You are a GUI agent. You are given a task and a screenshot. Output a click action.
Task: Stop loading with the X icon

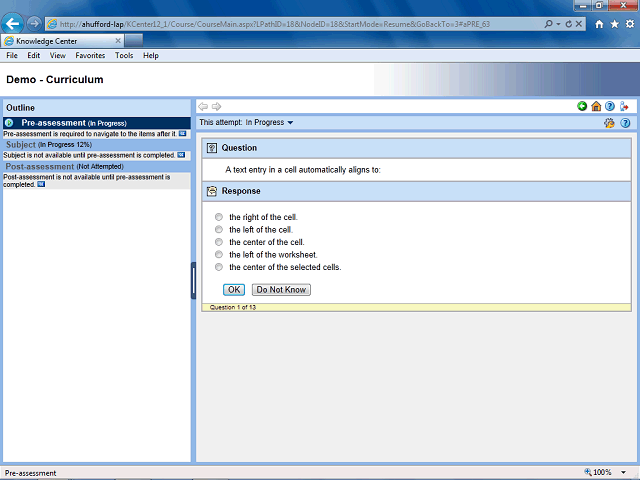[579, 24]
